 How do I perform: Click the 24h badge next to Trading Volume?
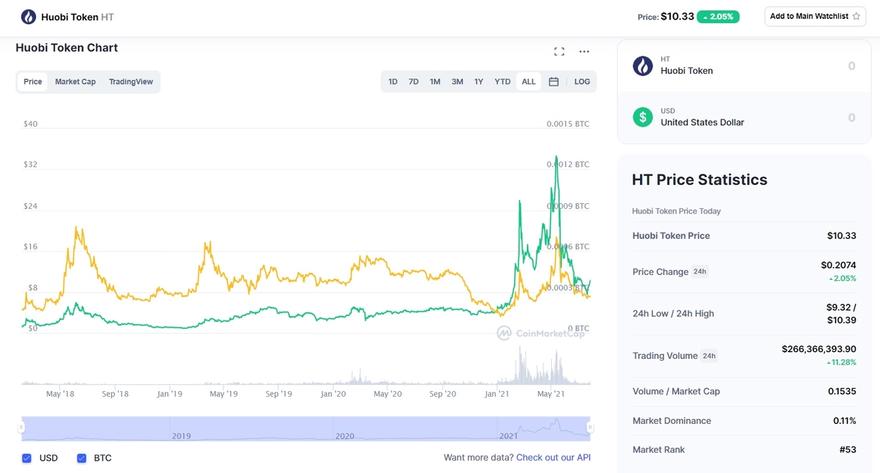(x=709, y=356)
